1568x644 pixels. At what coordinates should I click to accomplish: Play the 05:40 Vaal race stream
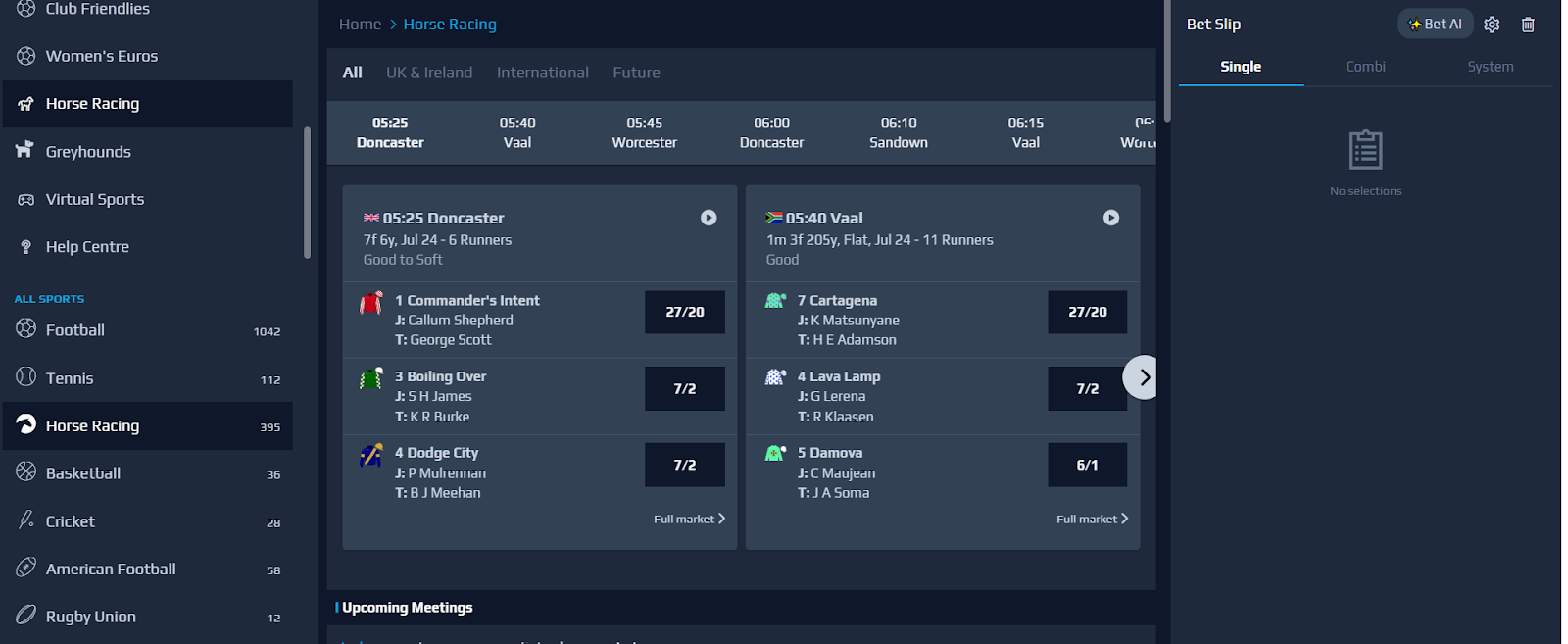[x=1111, y=218]
